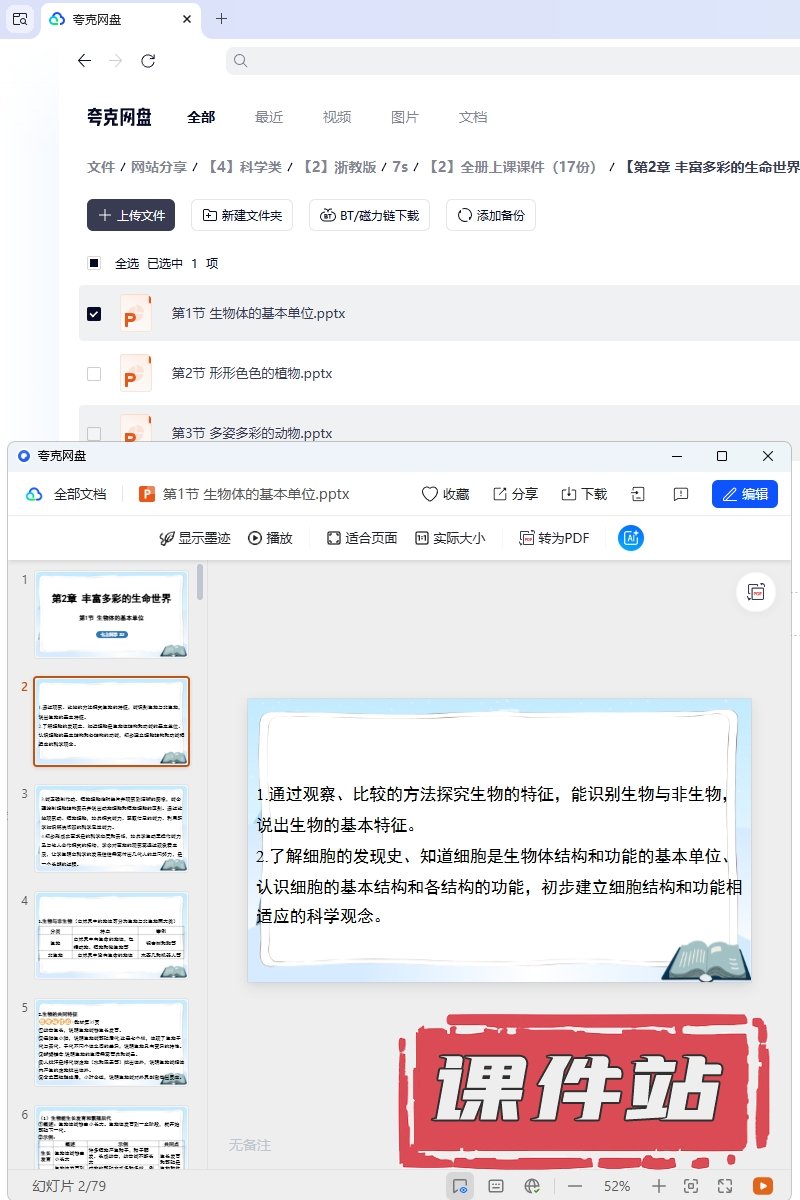Click the slide panel vertical scrollbar
The width and height of the screenshot is (800, 1200).
point(200,583)
